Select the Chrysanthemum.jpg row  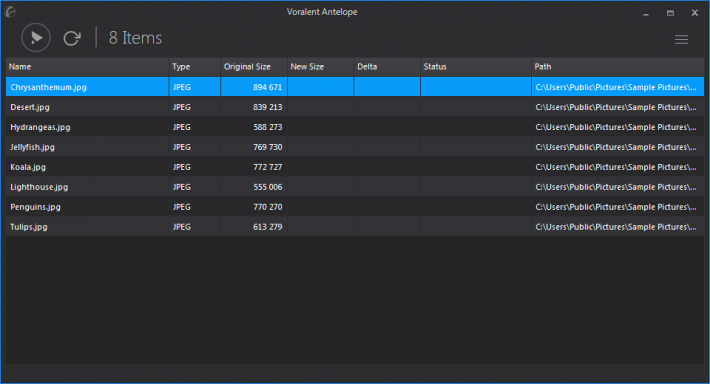coord(355,87)
